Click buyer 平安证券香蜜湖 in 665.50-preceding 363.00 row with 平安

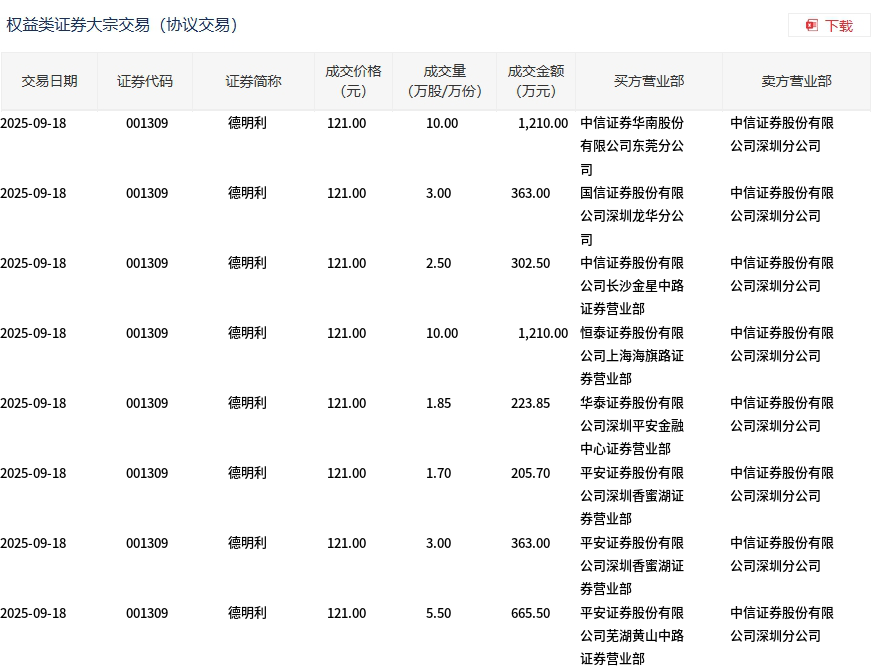pyautogui.click(x=632, y=566)
